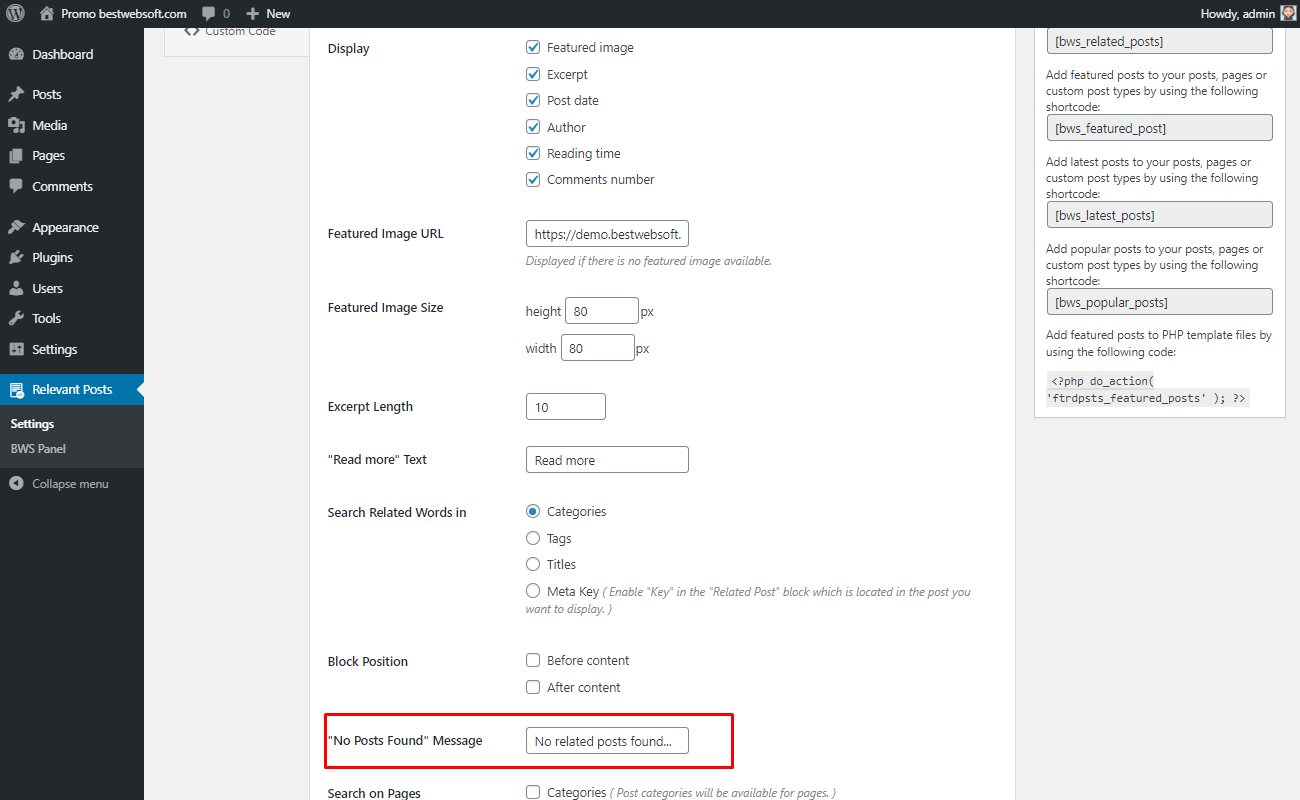Toggle the Reading time checkbox
Screen dimensions: 1300x800
(533, 153)
